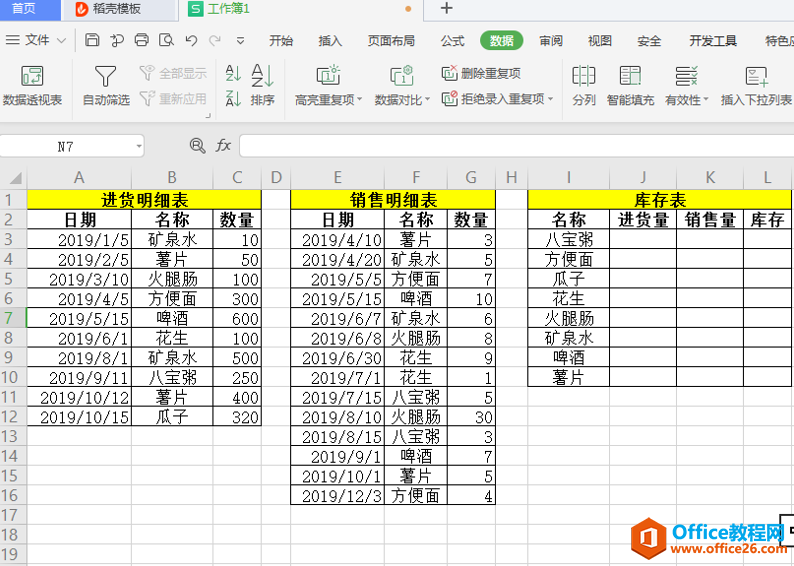Expand the 文件 menu chevron arrow
794x566 pixels.
(x=62, y=41)
